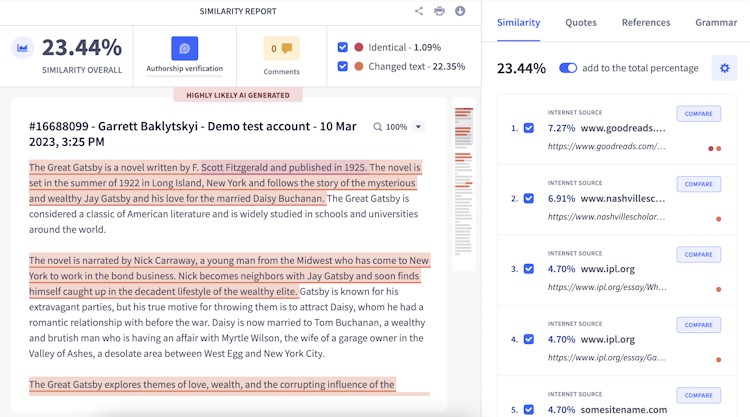Download the report via arrow icon
The height and width of the screenshot is (417, 750).
pyautogui.click(x=460, y=11)
